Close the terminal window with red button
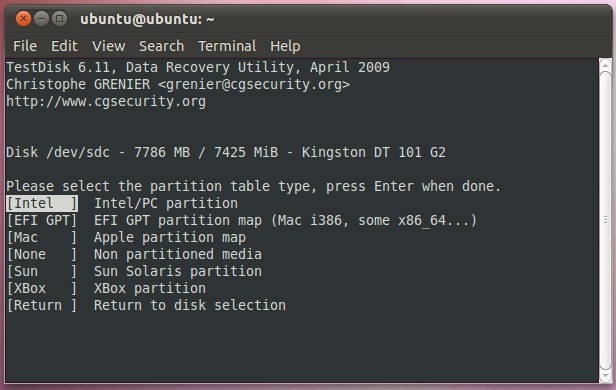Image resolution: width=616 pixels, height=390 pixels. pyautogui.click(x=23, y=18)
